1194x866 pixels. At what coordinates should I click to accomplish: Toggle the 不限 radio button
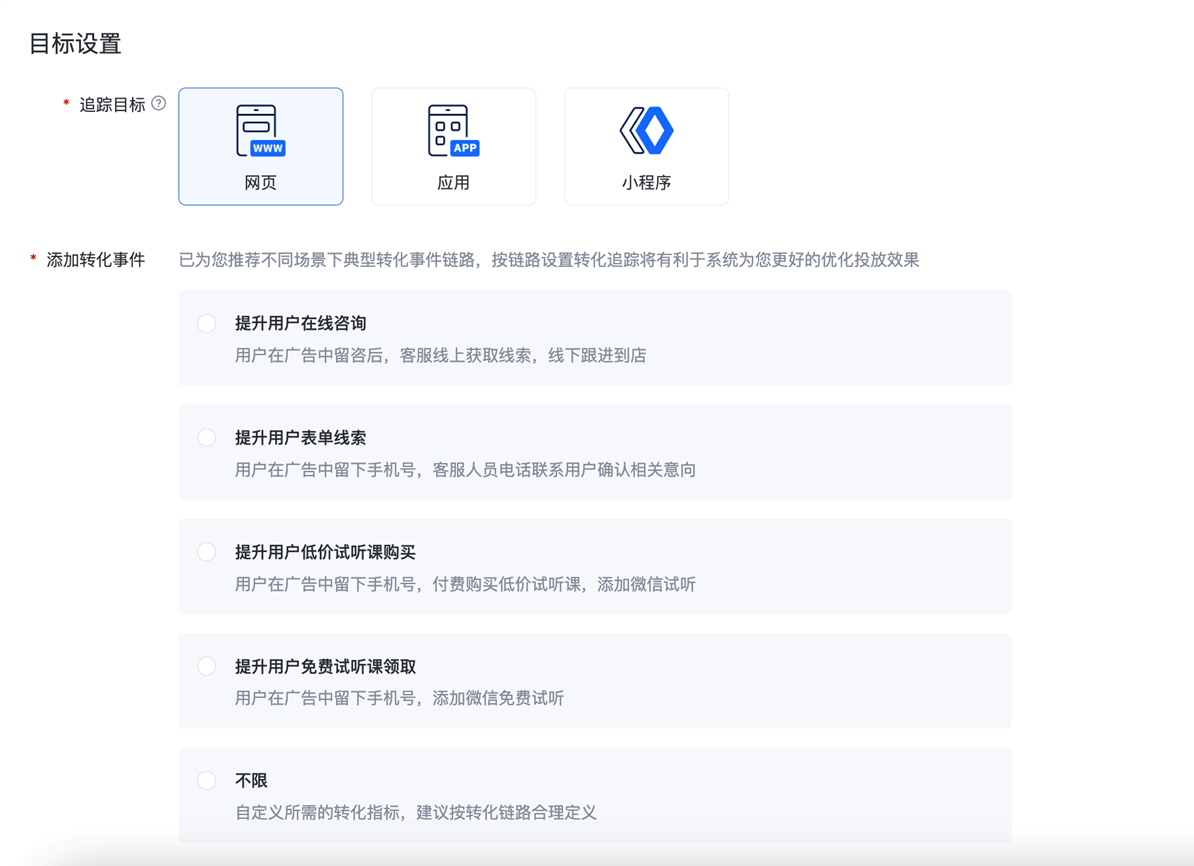[x=207, y=780]
